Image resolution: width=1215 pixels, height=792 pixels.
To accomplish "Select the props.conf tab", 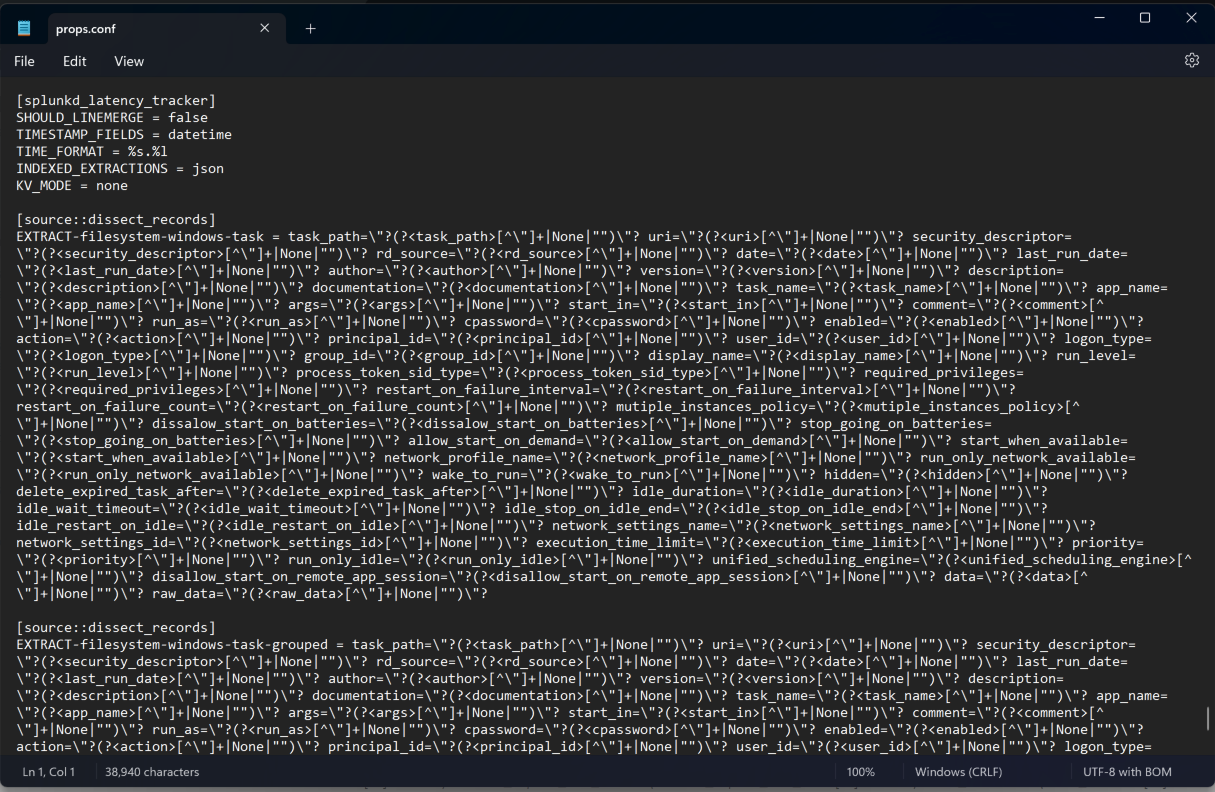I will pos(120,29).
